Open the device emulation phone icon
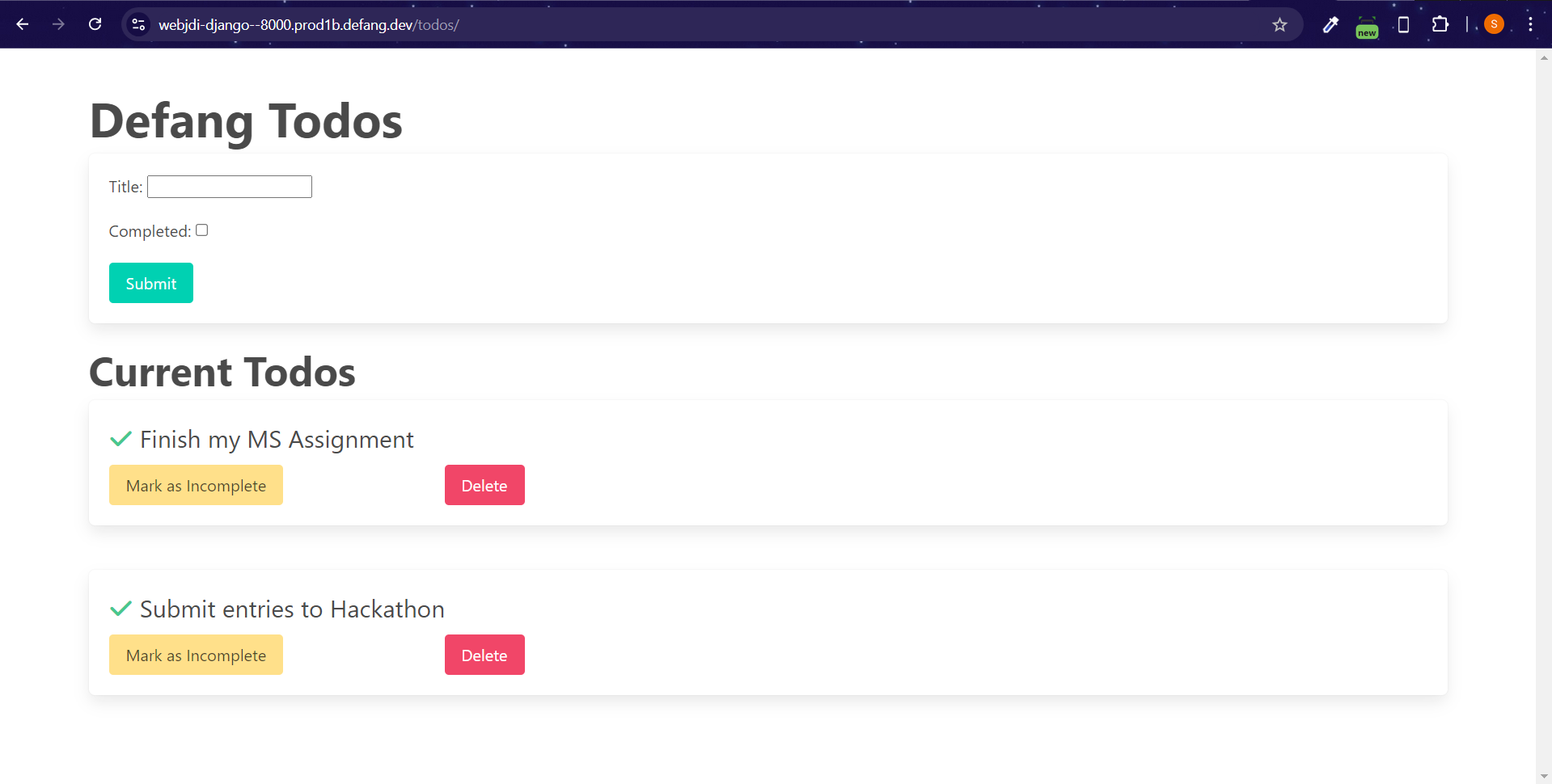The width and height of the screenshot is (1552, 784). (x=1403, y=24)
